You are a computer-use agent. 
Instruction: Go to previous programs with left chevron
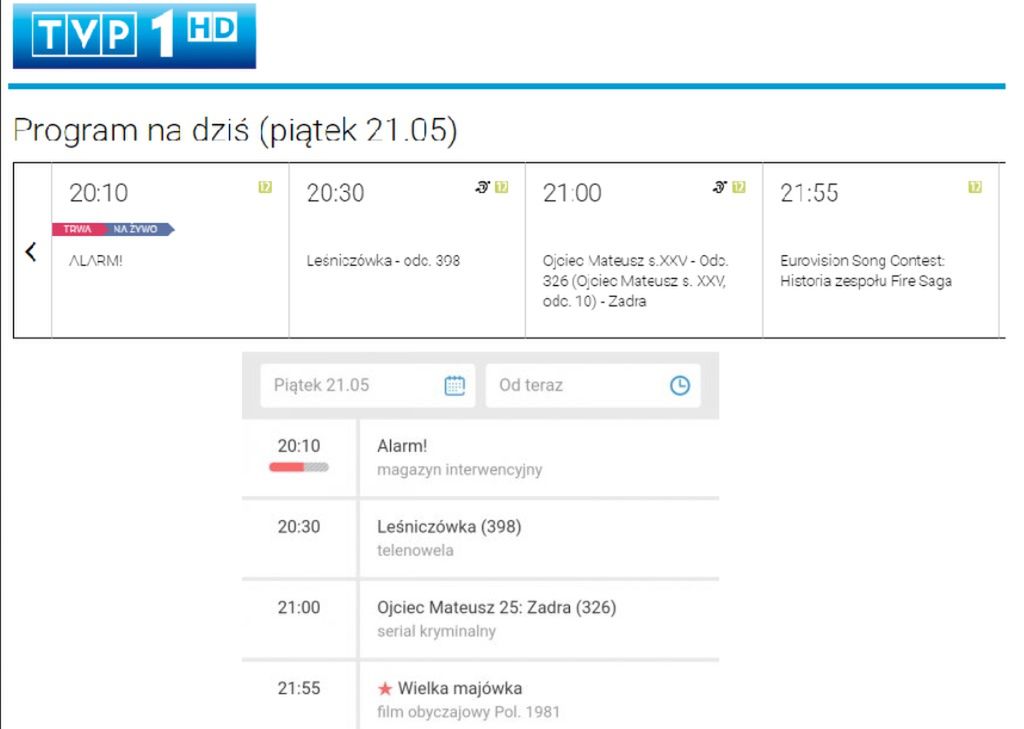(31, 251)
